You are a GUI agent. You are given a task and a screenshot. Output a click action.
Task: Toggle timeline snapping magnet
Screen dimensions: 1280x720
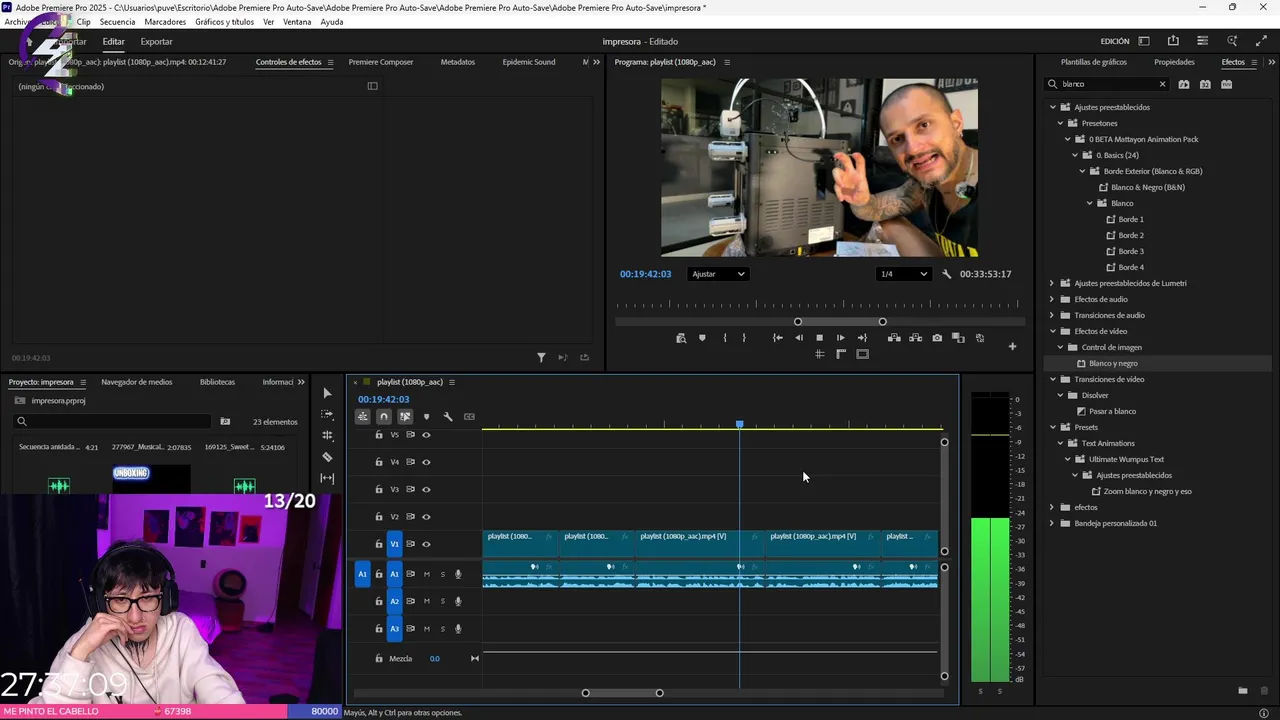(384, 417)
